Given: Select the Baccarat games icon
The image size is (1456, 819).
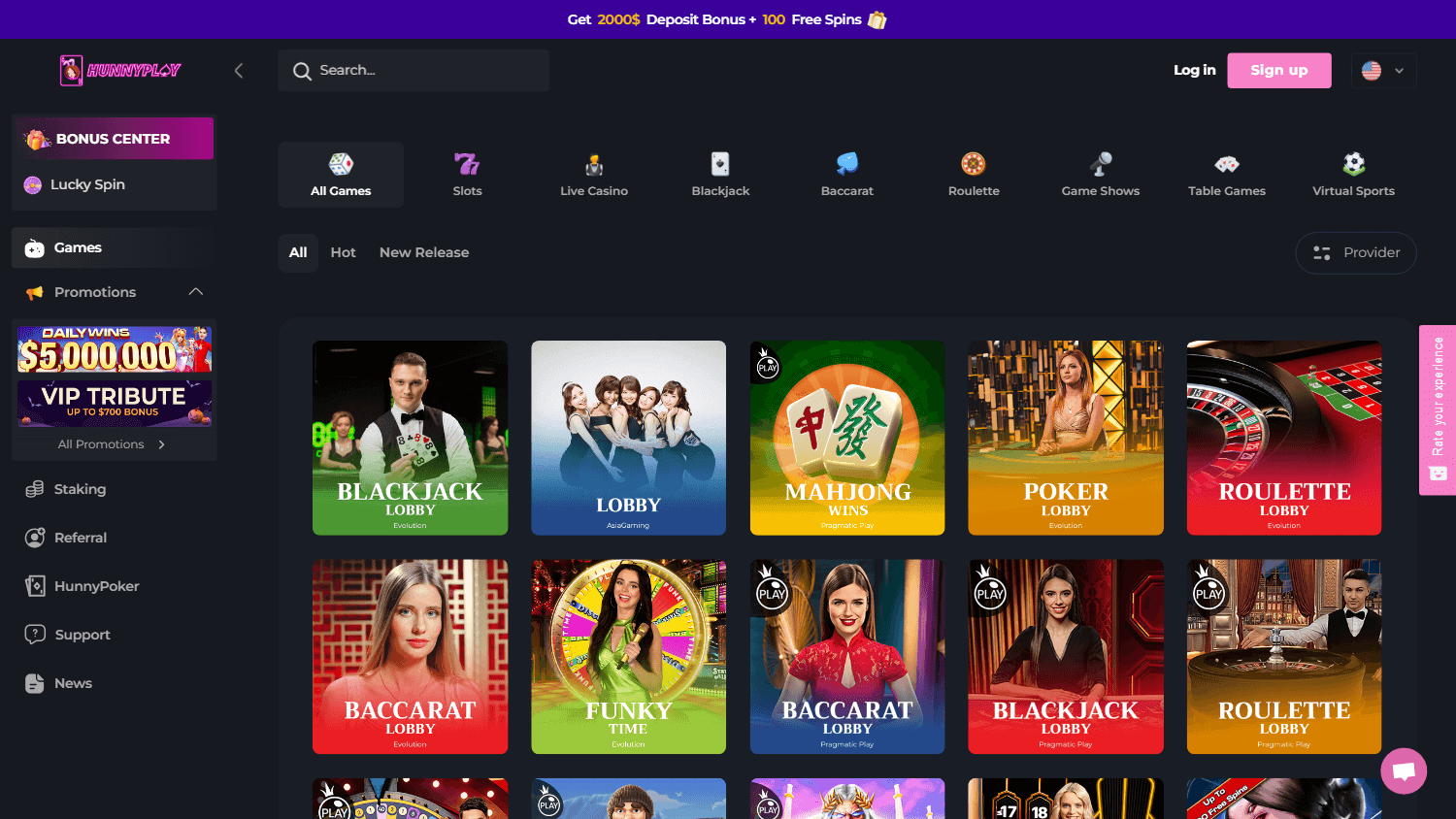Looking at the screenshot, I should (846, 175).
